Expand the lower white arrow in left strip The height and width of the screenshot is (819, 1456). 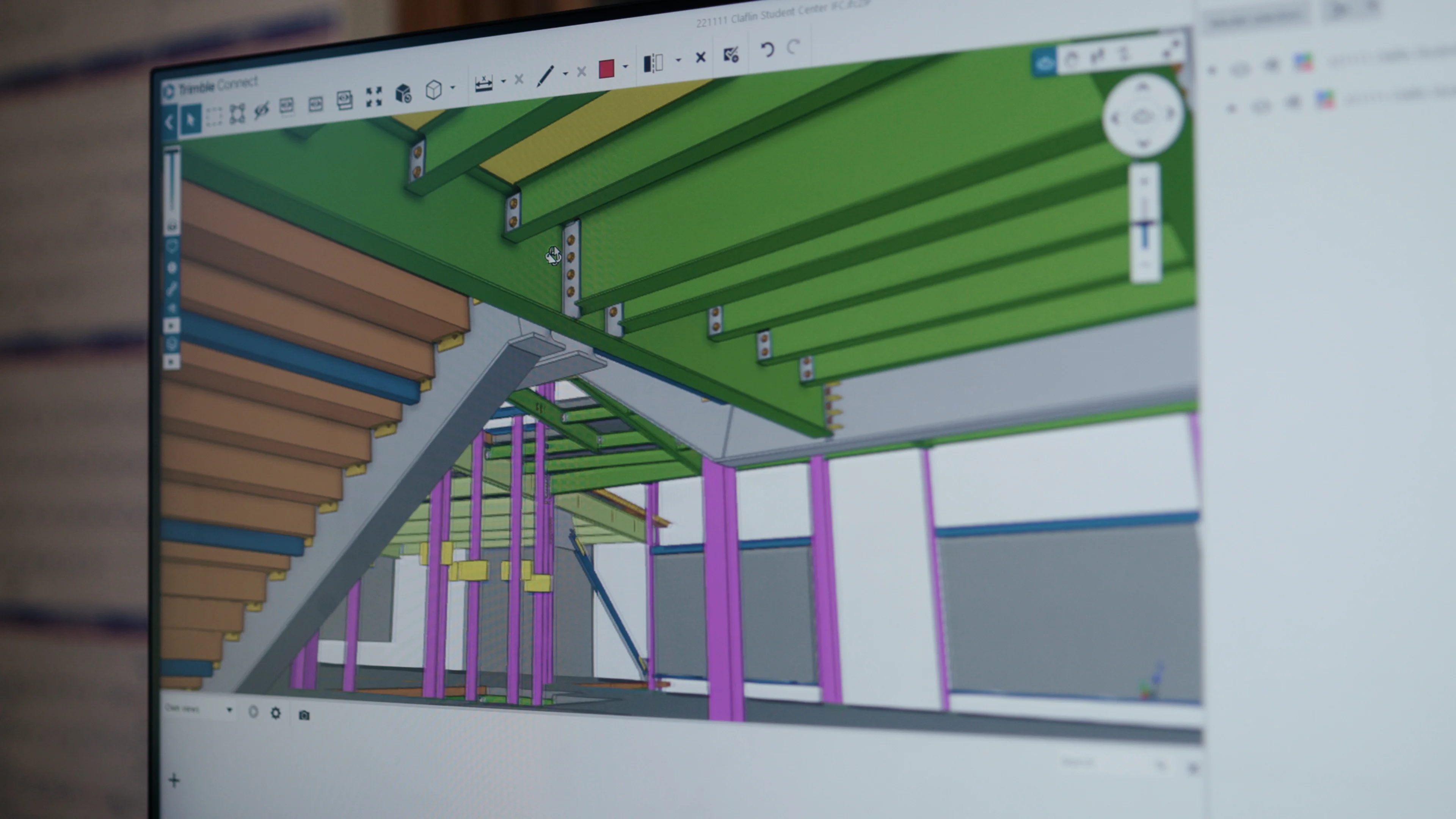171,361
